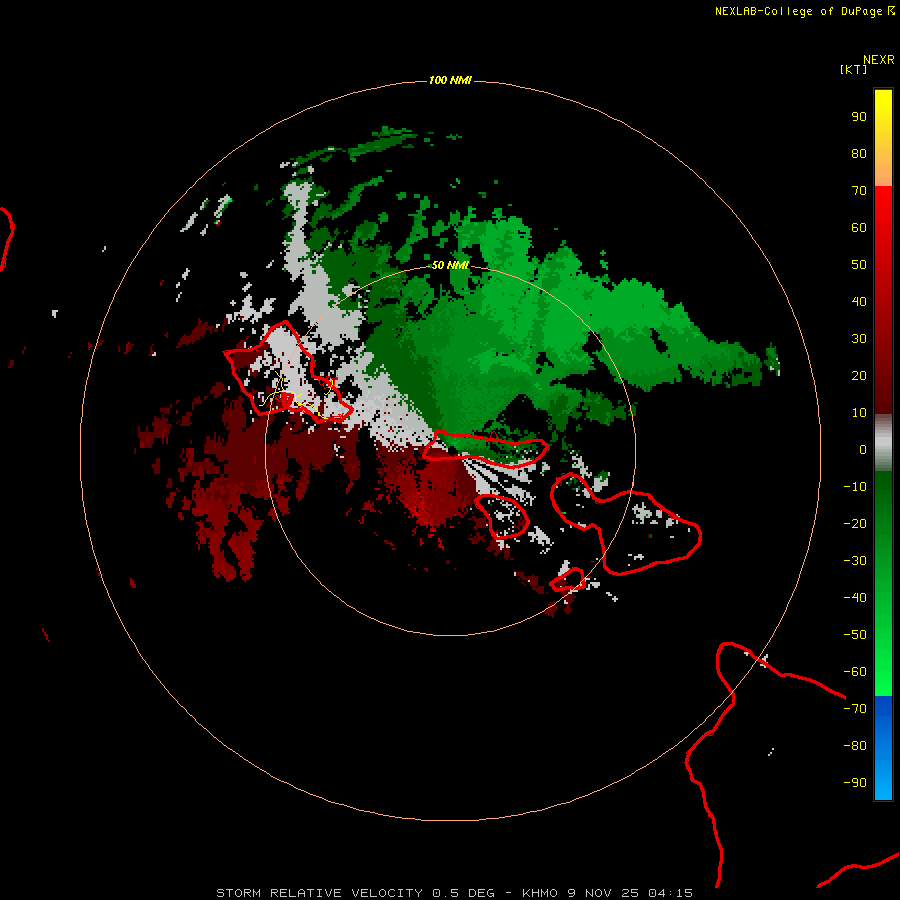900x900 pixels.
Task: Click the 50 NMI range ring label
Action: pos(449,265)
